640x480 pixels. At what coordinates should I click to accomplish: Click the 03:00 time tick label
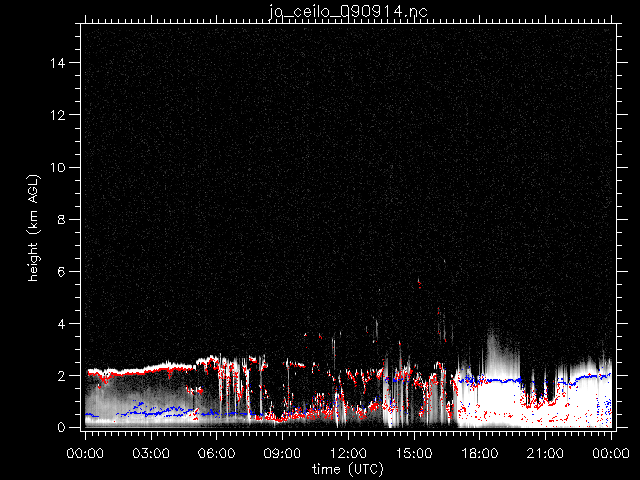pyautogui.click(x=150, y=453)
